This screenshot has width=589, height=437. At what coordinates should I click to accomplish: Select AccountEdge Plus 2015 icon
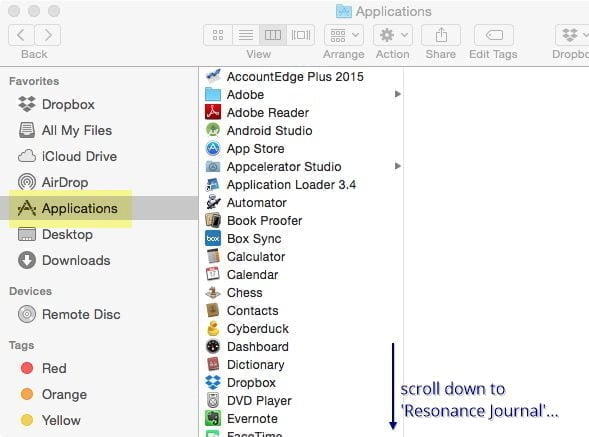pyautogui.click(x=213, y=76)
